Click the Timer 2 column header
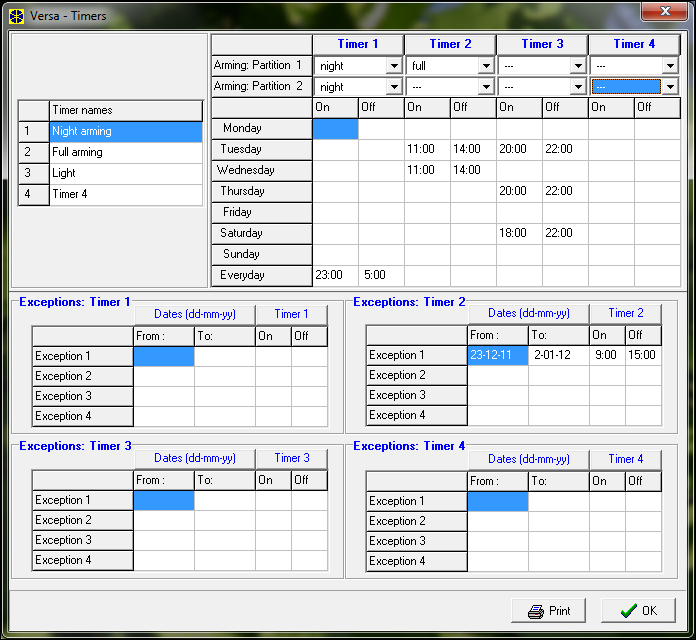696x640 pixels. [450, 44]
